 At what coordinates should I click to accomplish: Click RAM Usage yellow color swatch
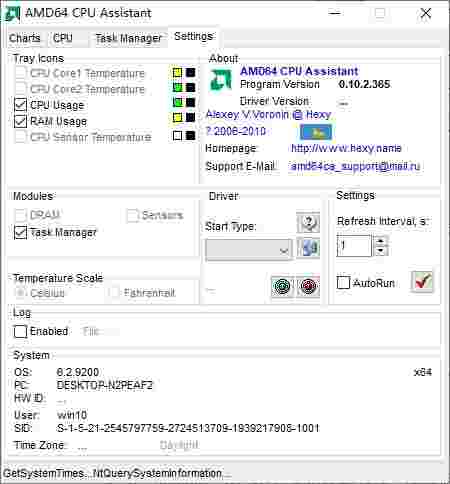point(177,117)
